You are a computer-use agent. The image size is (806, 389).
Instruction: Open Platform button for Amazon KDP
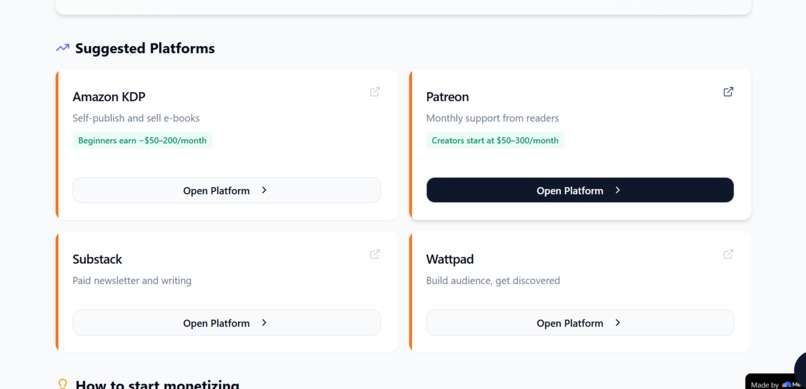pos(227,190)
